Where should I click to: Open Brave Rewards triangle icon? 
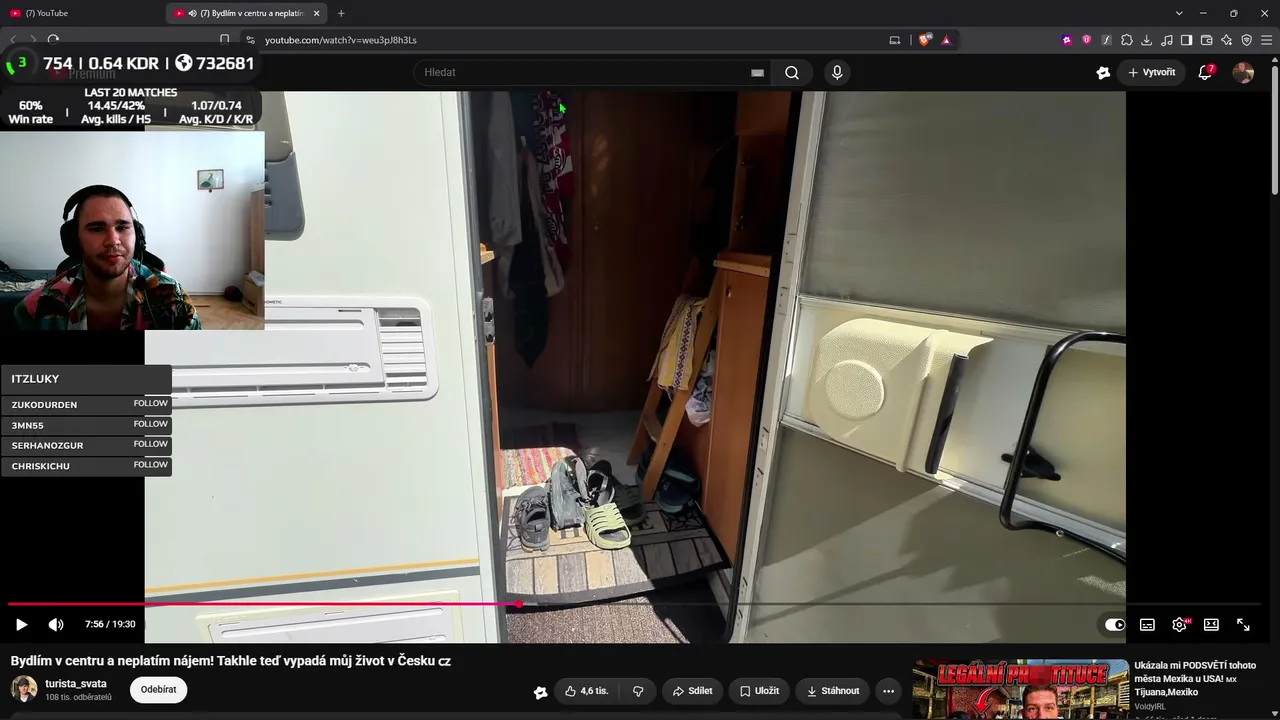point(946,40)
